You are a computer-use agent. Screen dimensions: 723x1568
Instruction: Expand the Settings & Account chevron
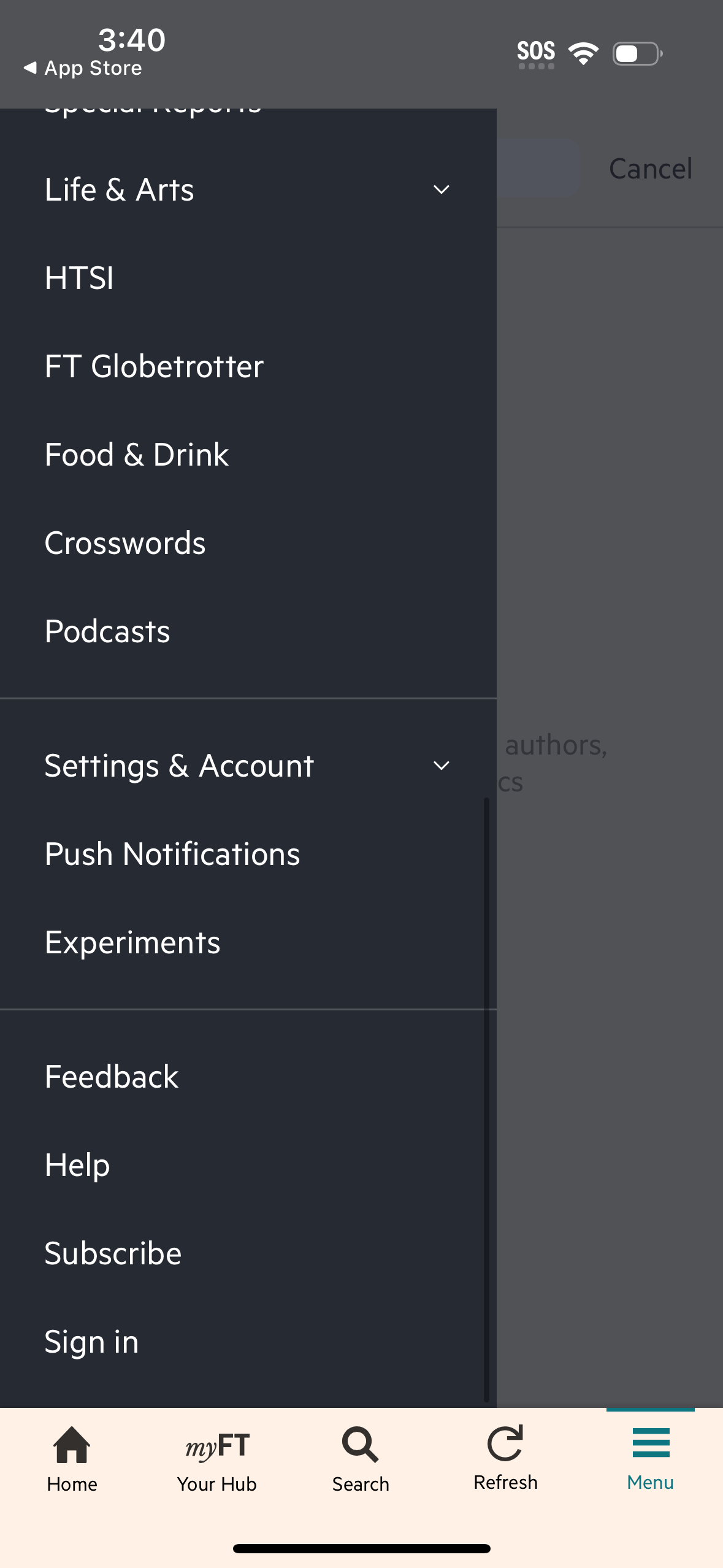pos(442,766)
